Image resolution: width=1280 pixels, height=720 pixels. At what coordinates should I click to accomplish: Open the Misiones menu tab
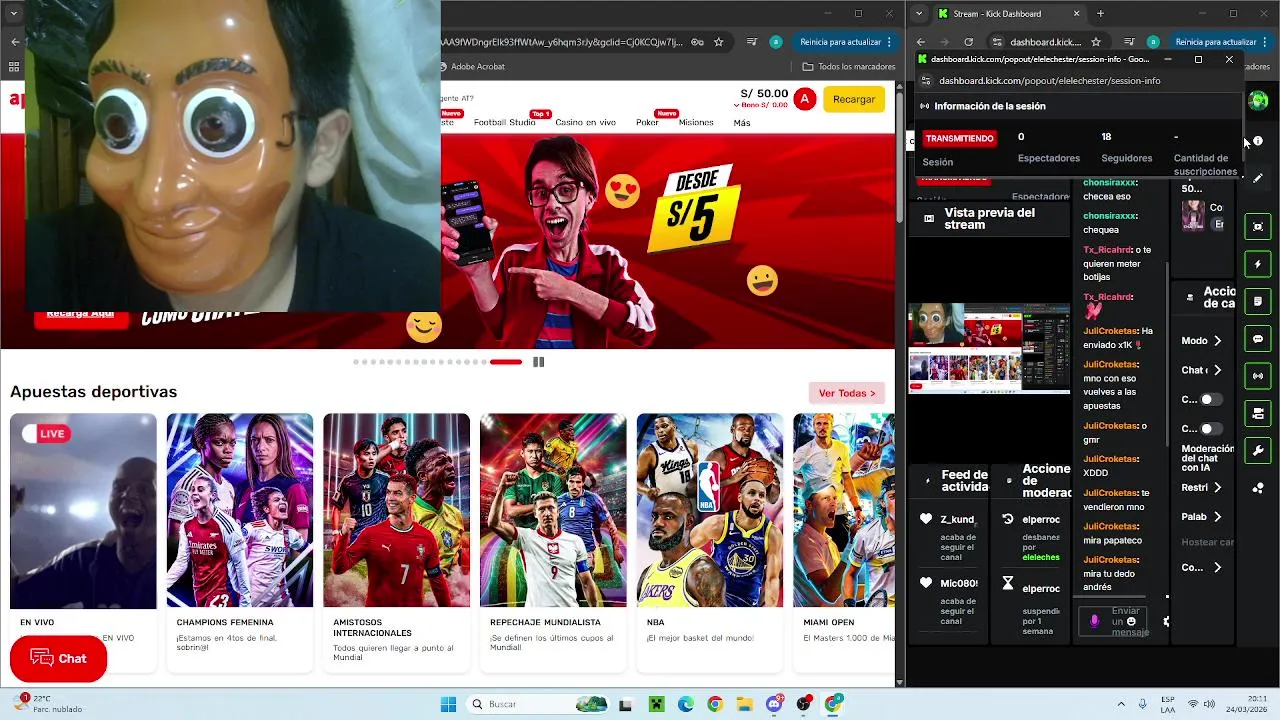tap(696, 122)
